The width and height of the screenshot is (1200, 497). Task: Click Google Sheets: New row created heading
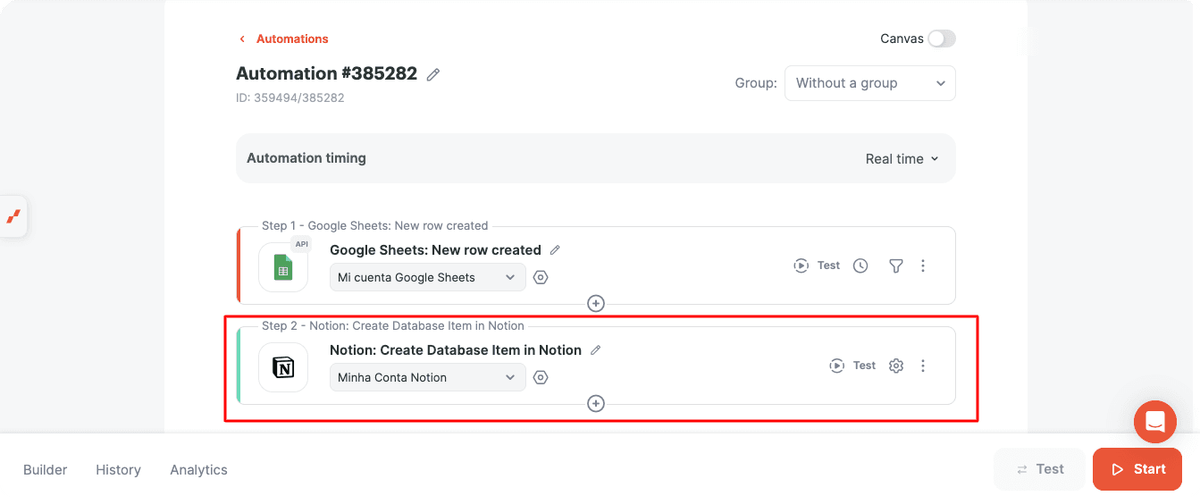click(435, 250)
